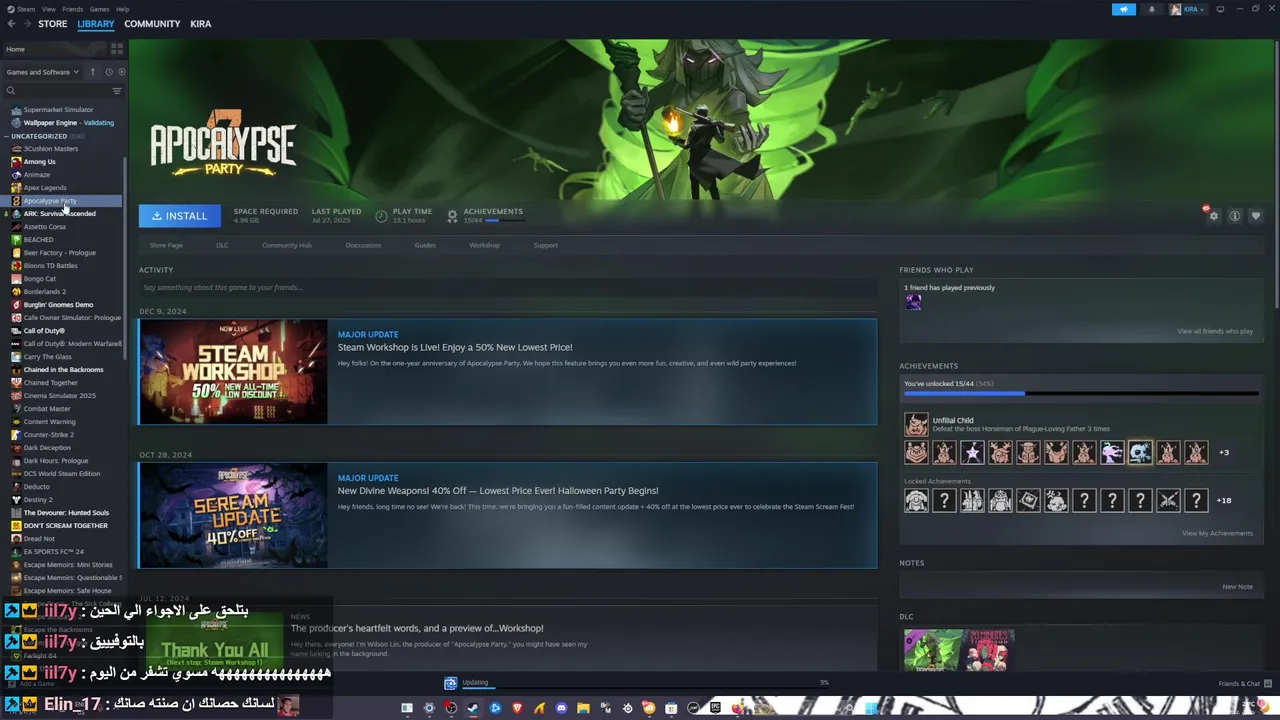Open the Help menu
The width and height of the screenshot is (1280, 720).
coord(122,9)
